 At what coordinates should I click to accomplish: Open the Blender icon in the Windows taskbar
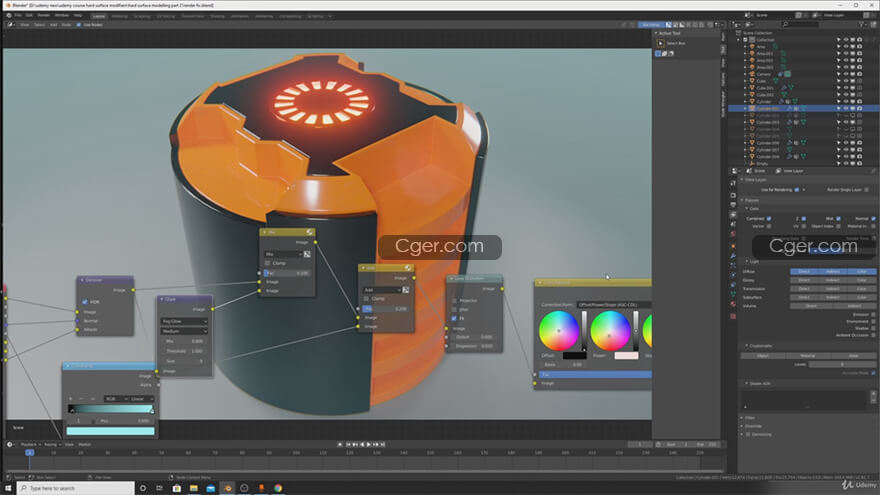click(227, 488)
